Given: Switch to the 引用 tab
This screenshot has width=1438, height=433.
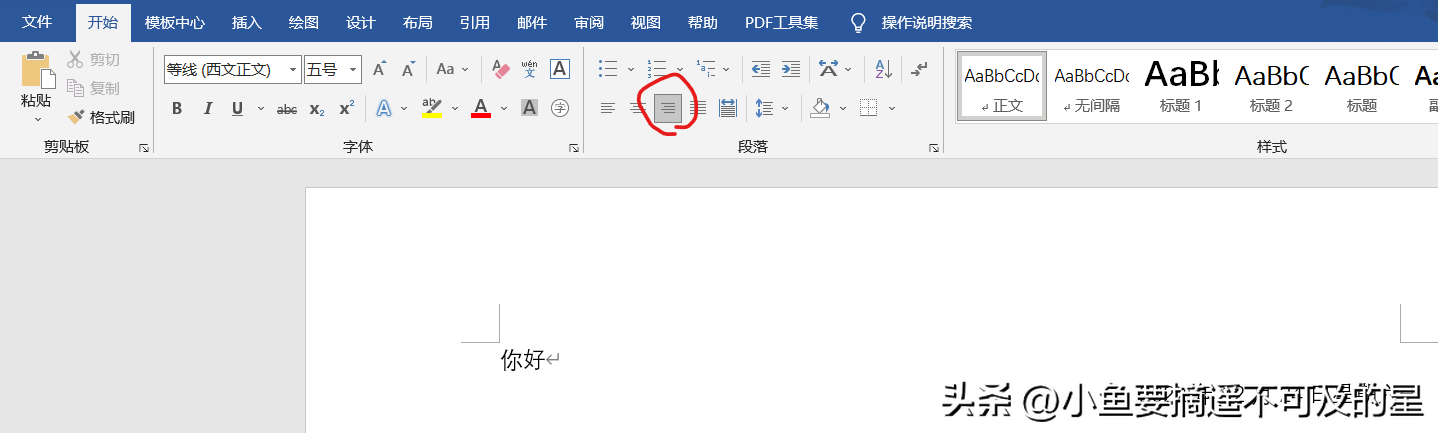Looking at the screenshot, I should (x=474, y=22).
